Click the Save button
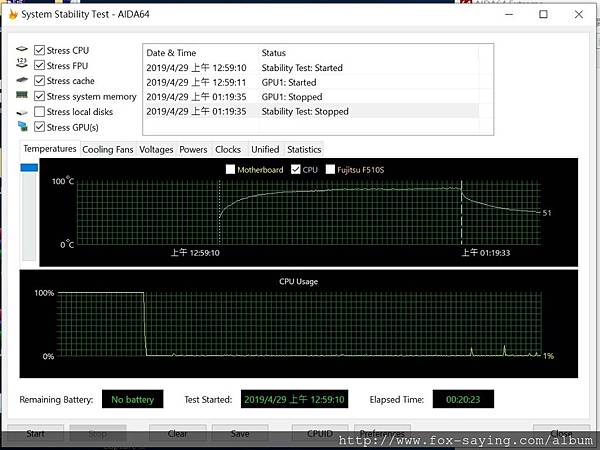 point(240,433)
